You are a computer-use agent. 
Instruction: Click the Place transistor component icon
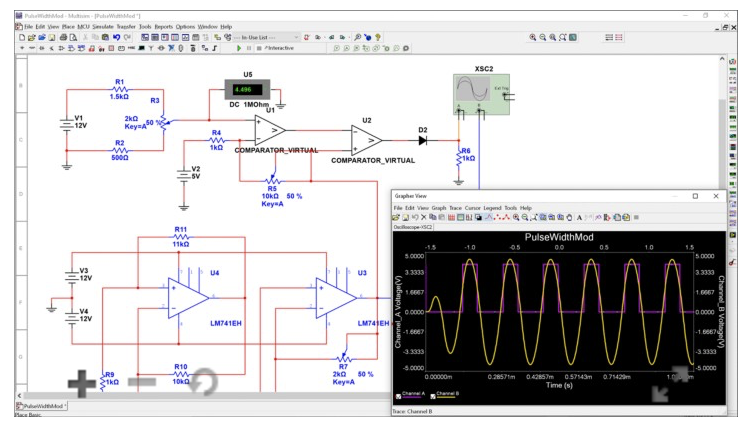(x=52, y=48)
